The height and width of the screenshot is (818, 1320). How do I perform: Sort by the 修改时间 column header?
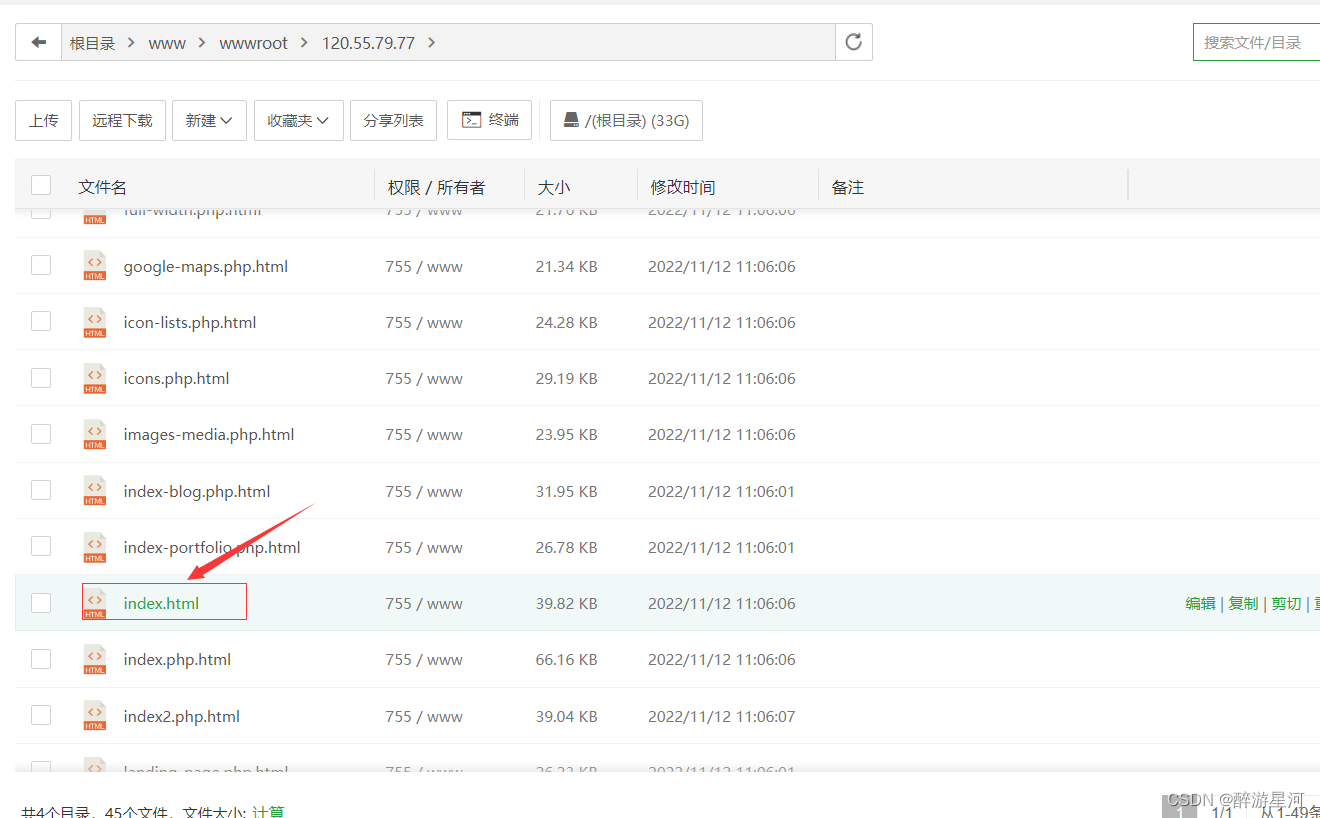pos(683,187)
